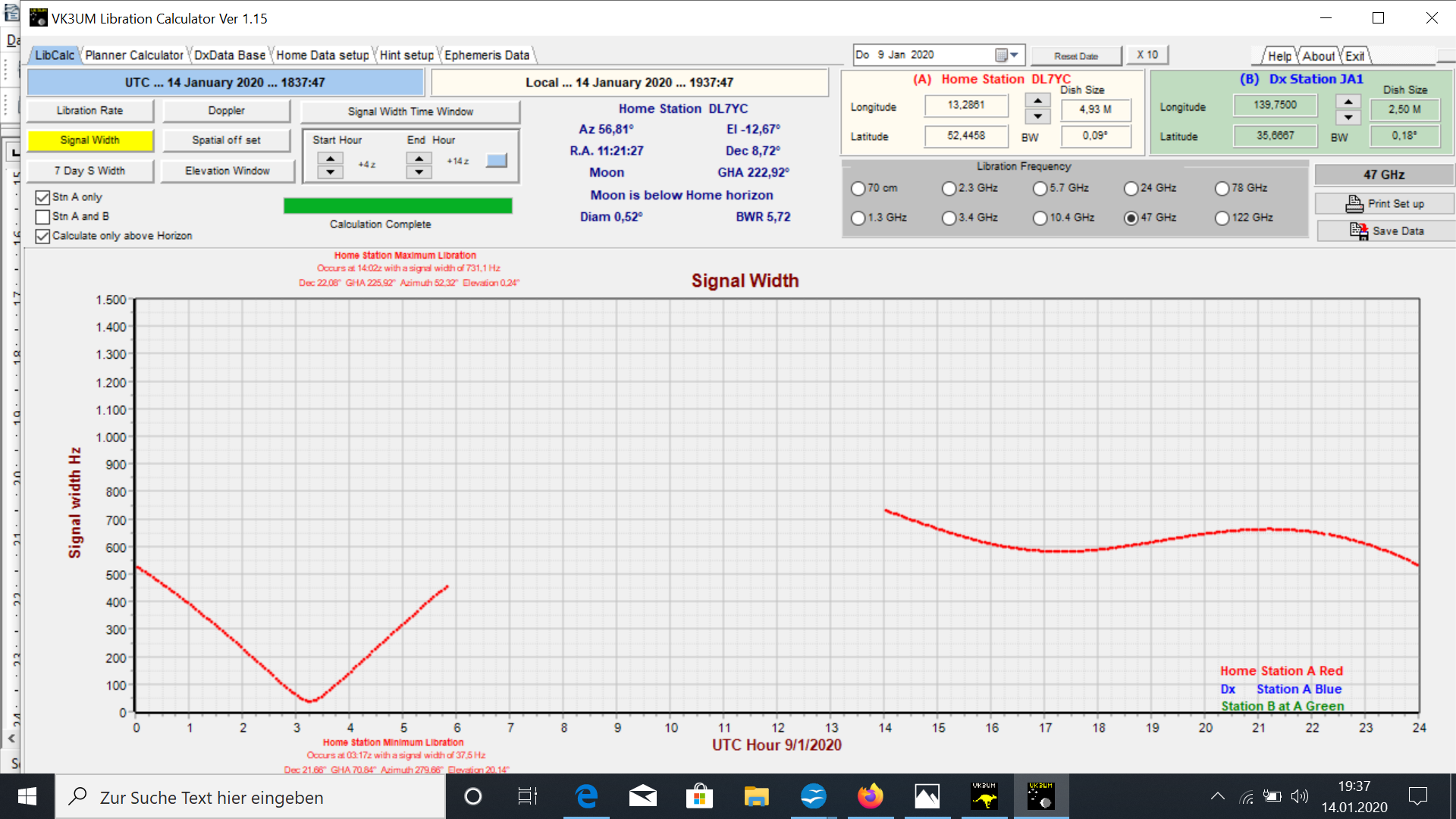Open Mail app from taskbar
Screen dimensions: 1456x819
[643, 796]
